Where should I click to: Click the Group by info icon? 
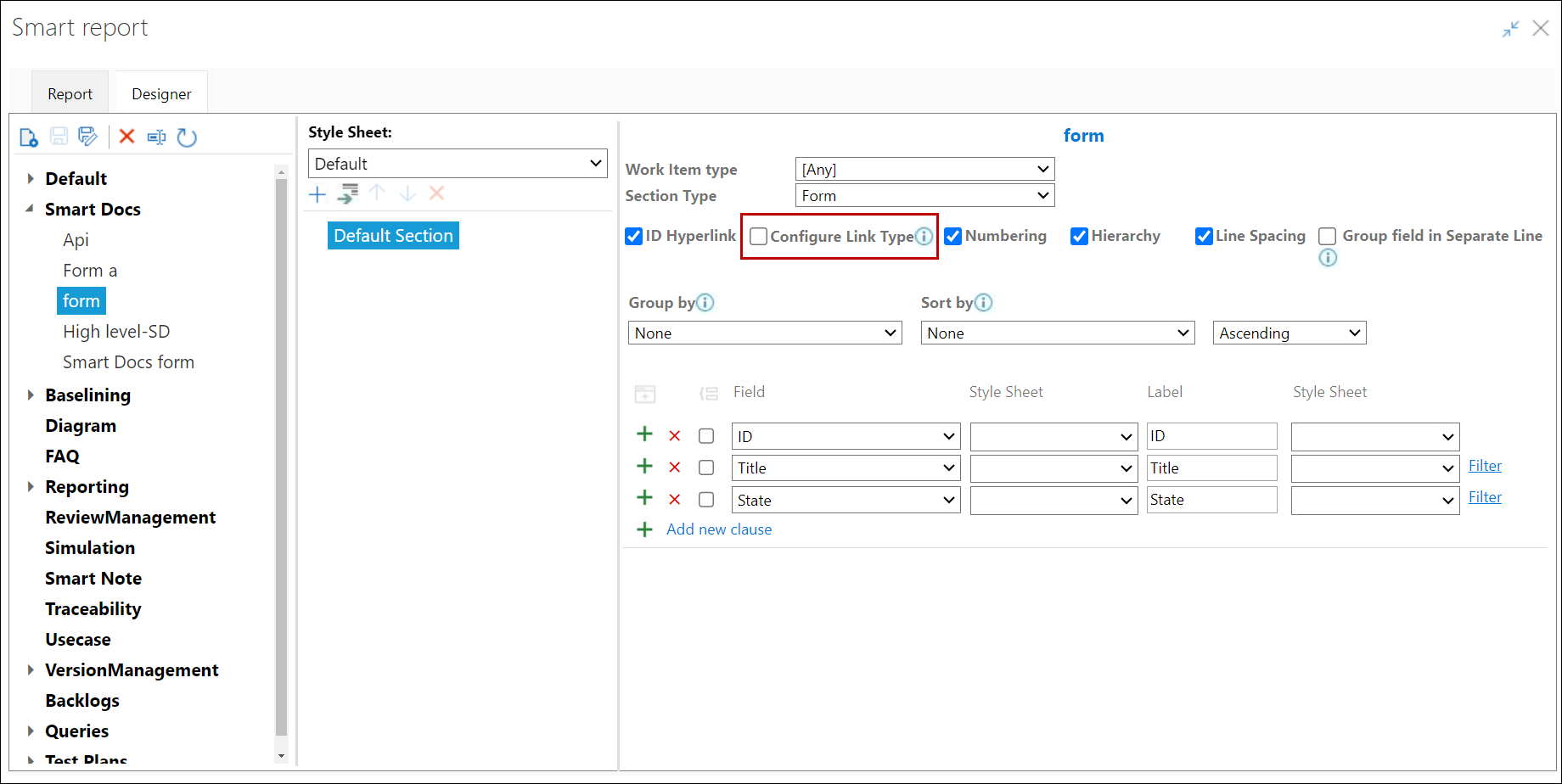click(705, 303)
